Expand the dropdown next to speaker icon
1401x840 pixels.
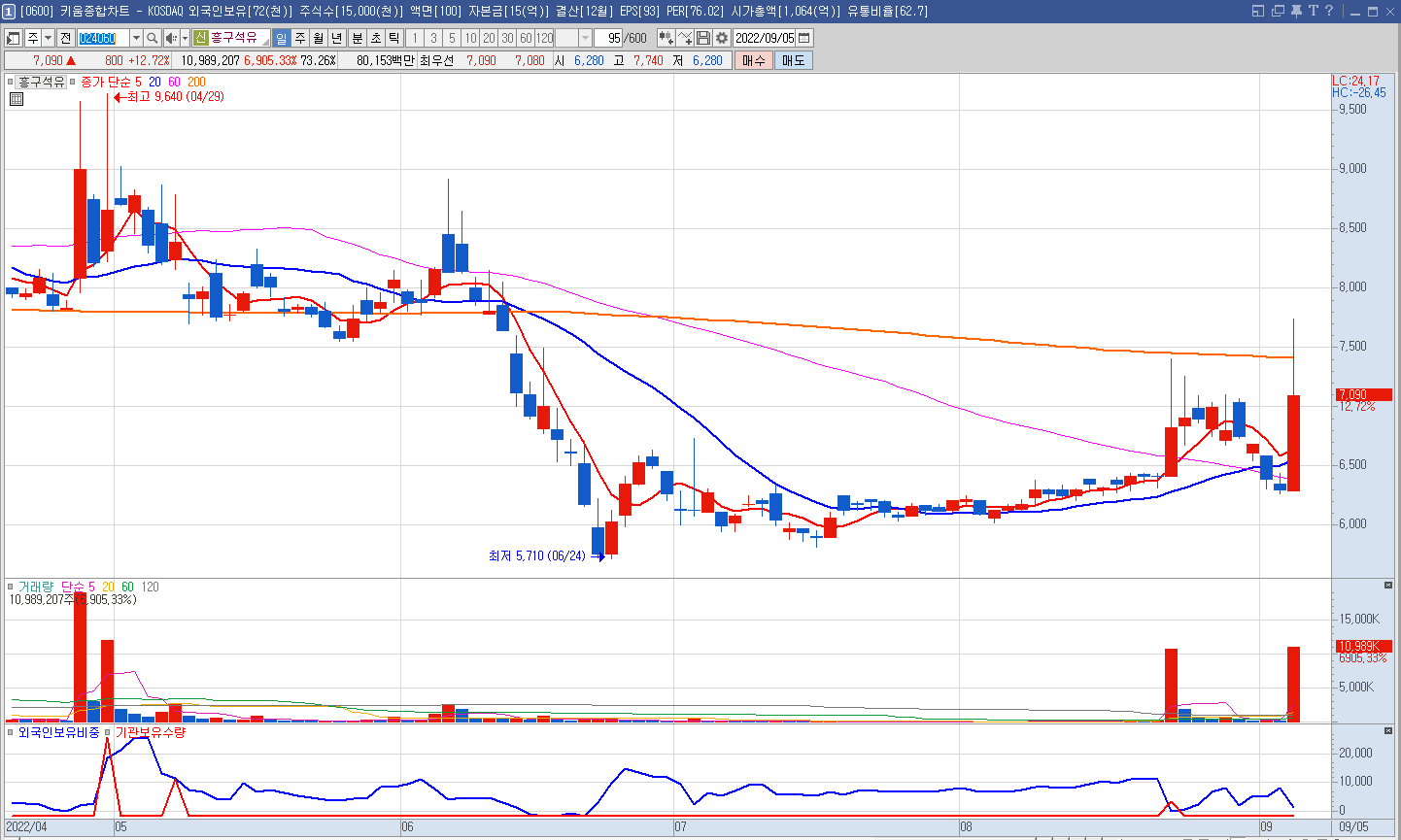click(x=185, y=38)
